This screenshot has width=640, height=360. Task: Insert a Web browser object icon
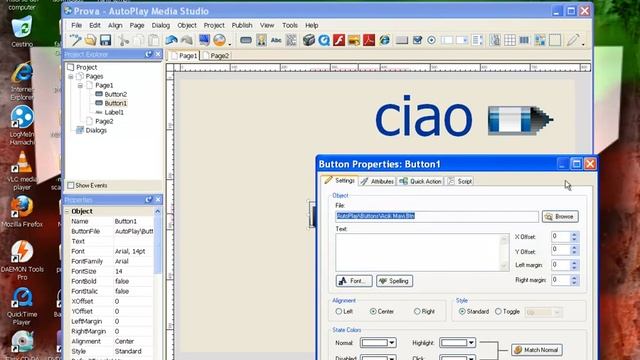[384, 40]
